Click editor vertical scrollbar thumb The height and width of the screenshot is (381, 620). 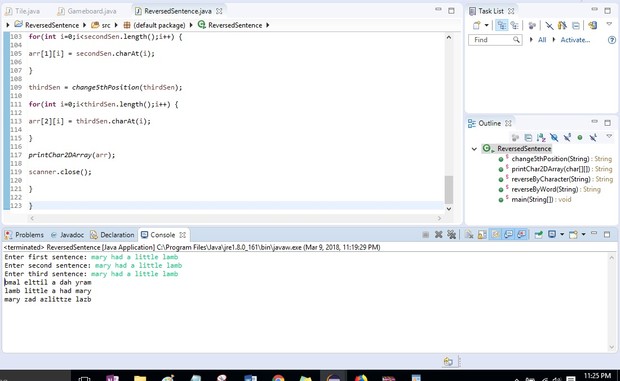[449, 189]
